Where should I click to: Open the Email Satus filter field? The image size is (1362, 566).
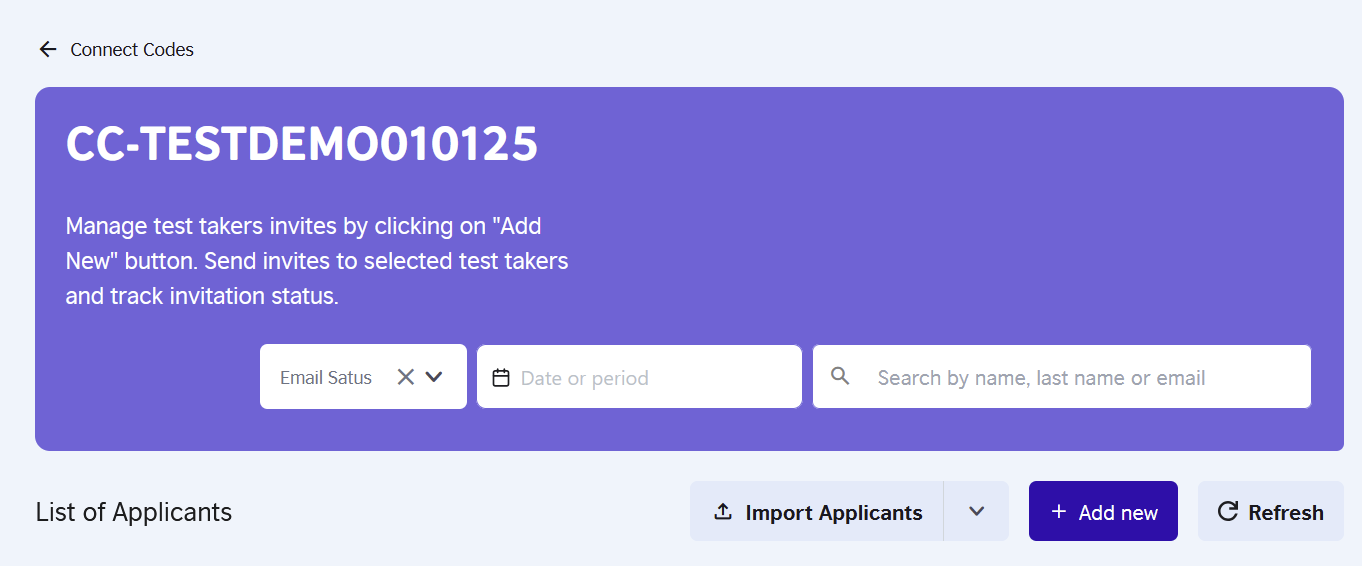[363, 377]
